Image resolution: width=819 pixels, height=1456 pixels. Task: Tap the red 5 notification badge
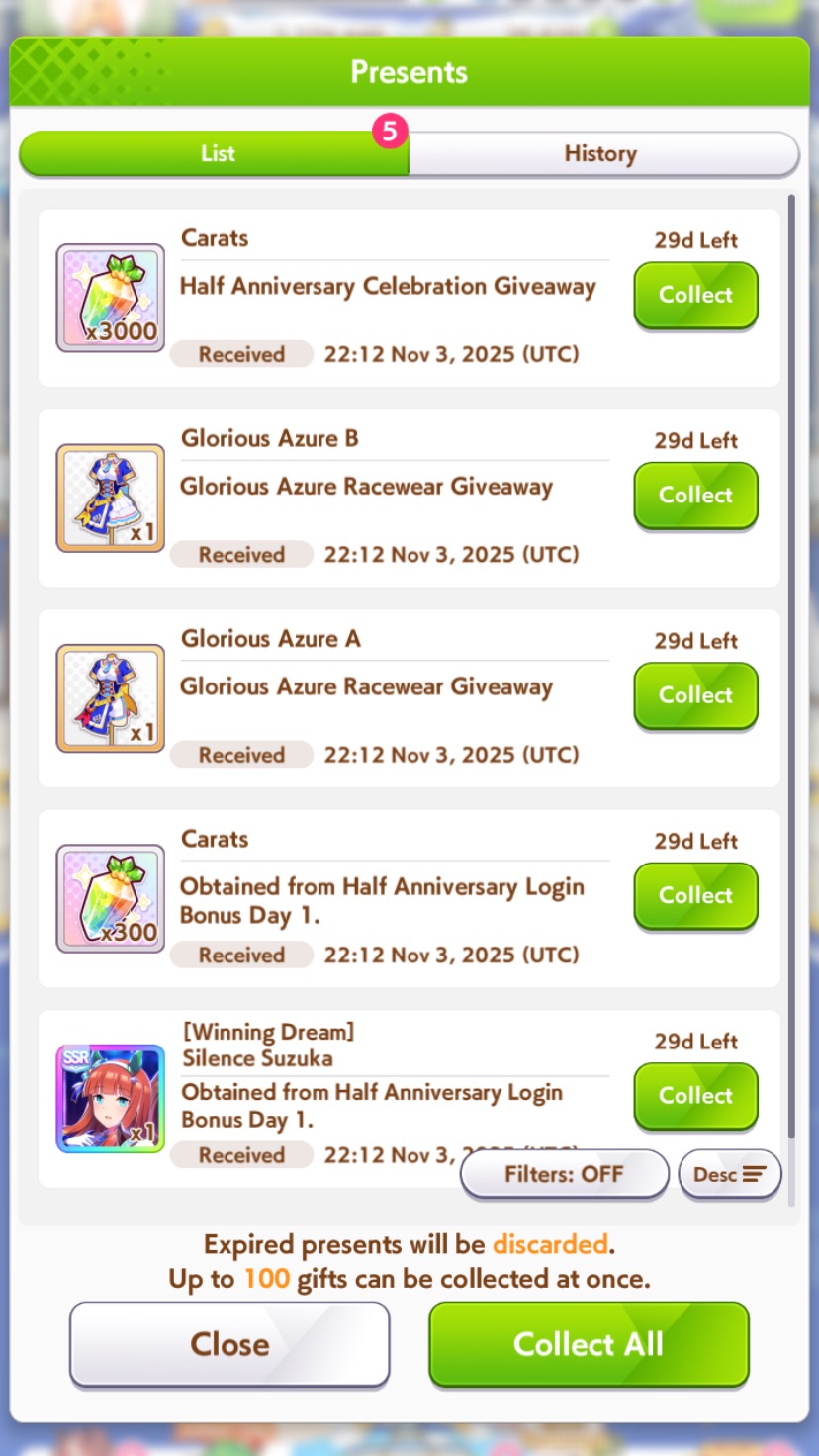click(x=390, y=130)
